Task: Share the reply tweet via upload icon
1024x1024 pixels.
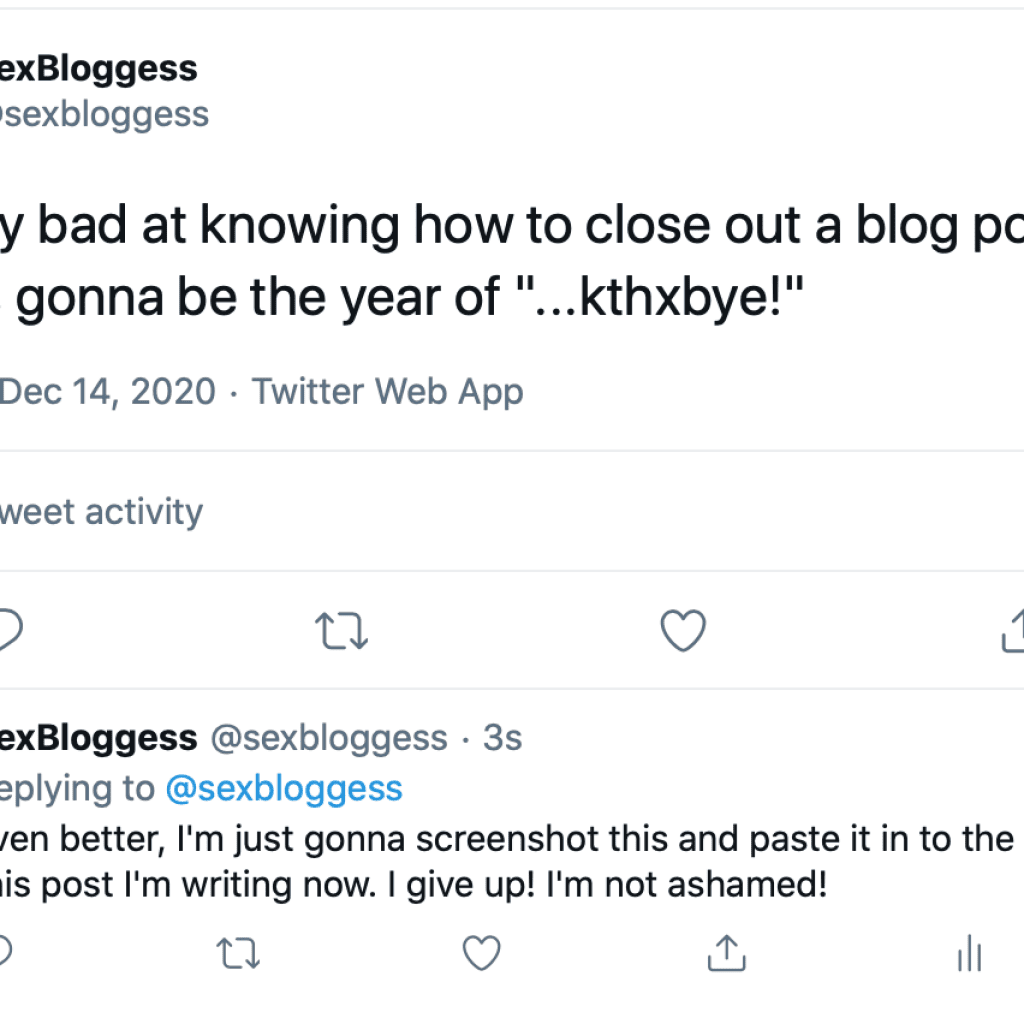Action: click(x=726, y=953)
